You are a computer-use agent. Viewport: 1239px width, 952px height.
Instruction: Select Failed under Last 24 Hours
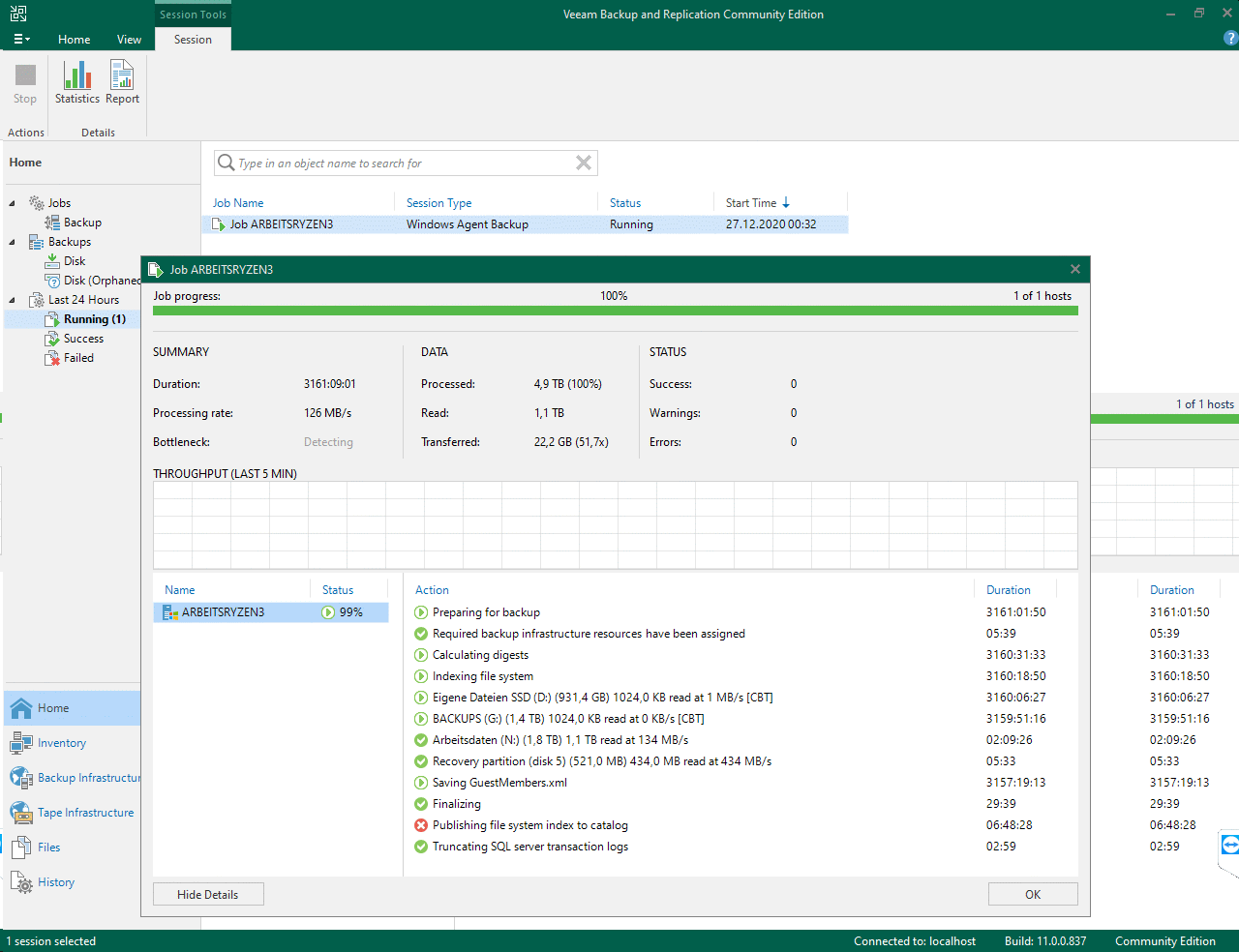pyautogui.click(x=78, y=358)
